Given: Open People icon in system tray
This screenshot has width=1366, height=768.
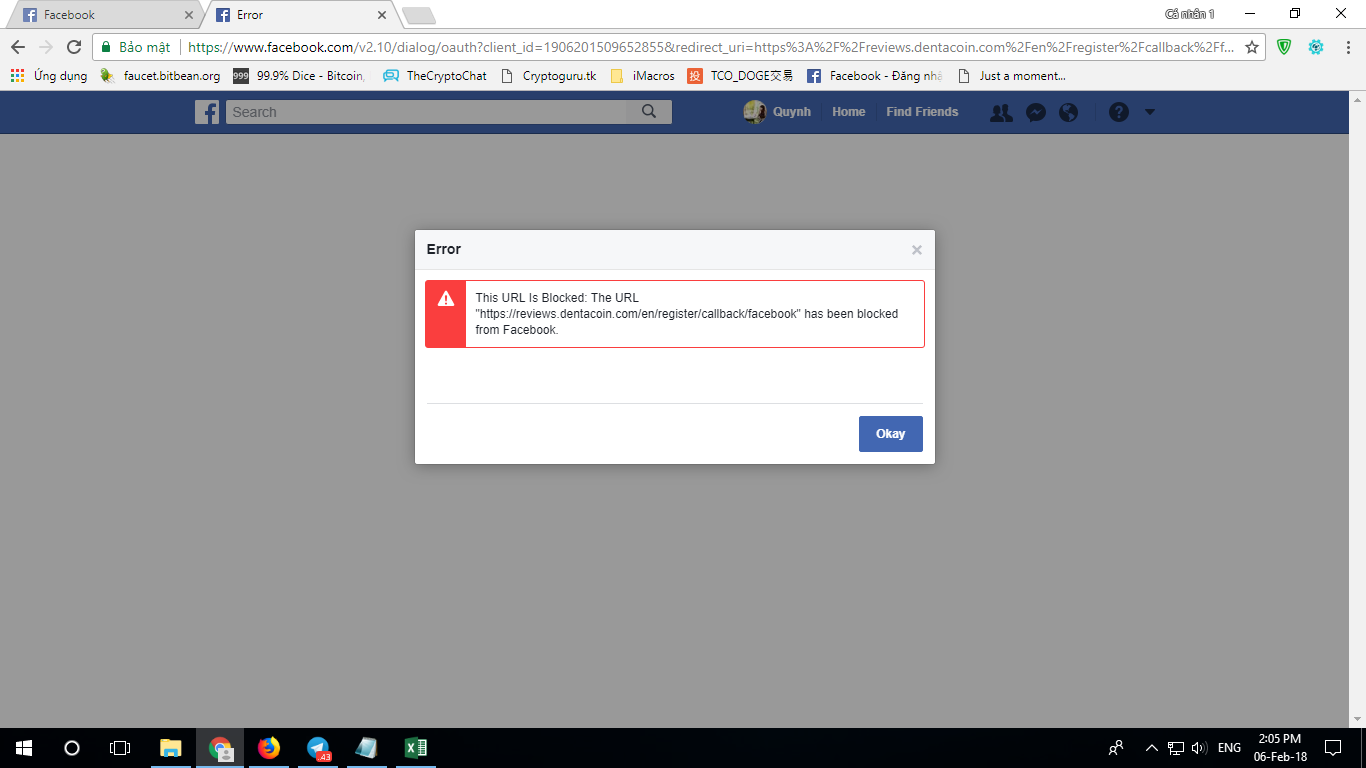Looking at the screenshot, I should pos(1116,748).
